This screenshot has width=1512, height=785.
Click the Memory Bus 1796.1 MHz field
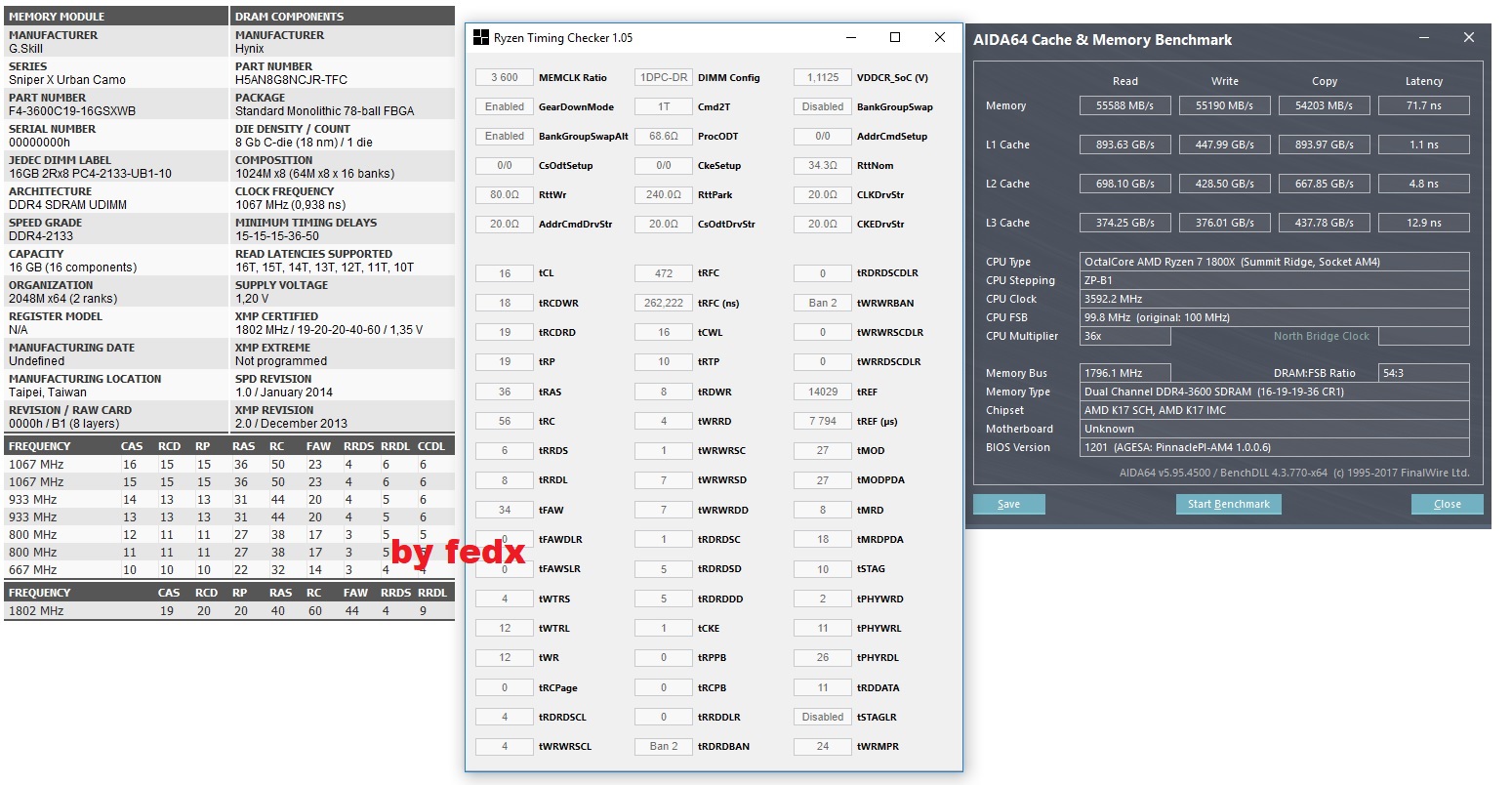(x=1125, y=373)
